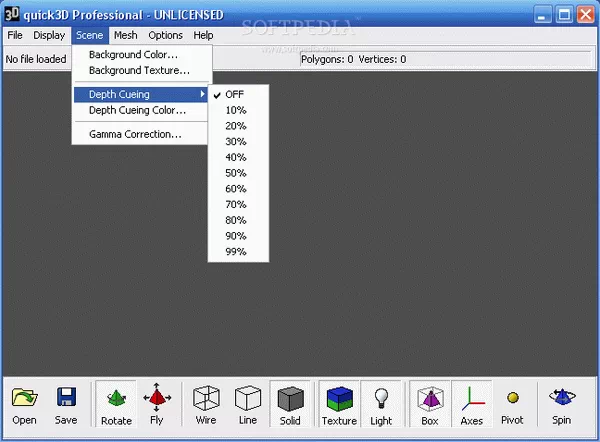The image size is (600, 442).
Task: Minimize the quick3D window
Action: pos(543,15)
